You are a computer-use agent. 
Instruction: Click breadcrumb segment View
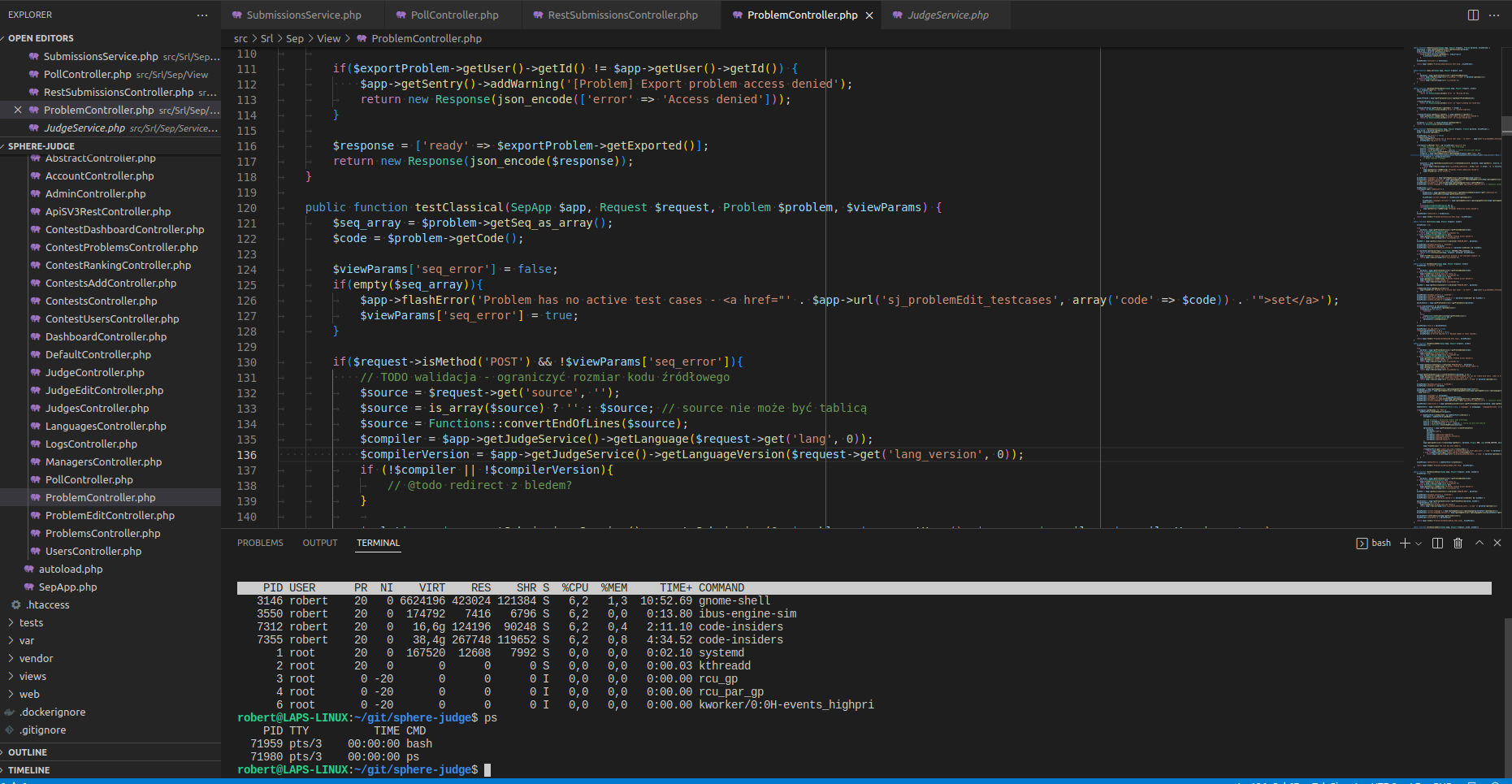(328, 38)
